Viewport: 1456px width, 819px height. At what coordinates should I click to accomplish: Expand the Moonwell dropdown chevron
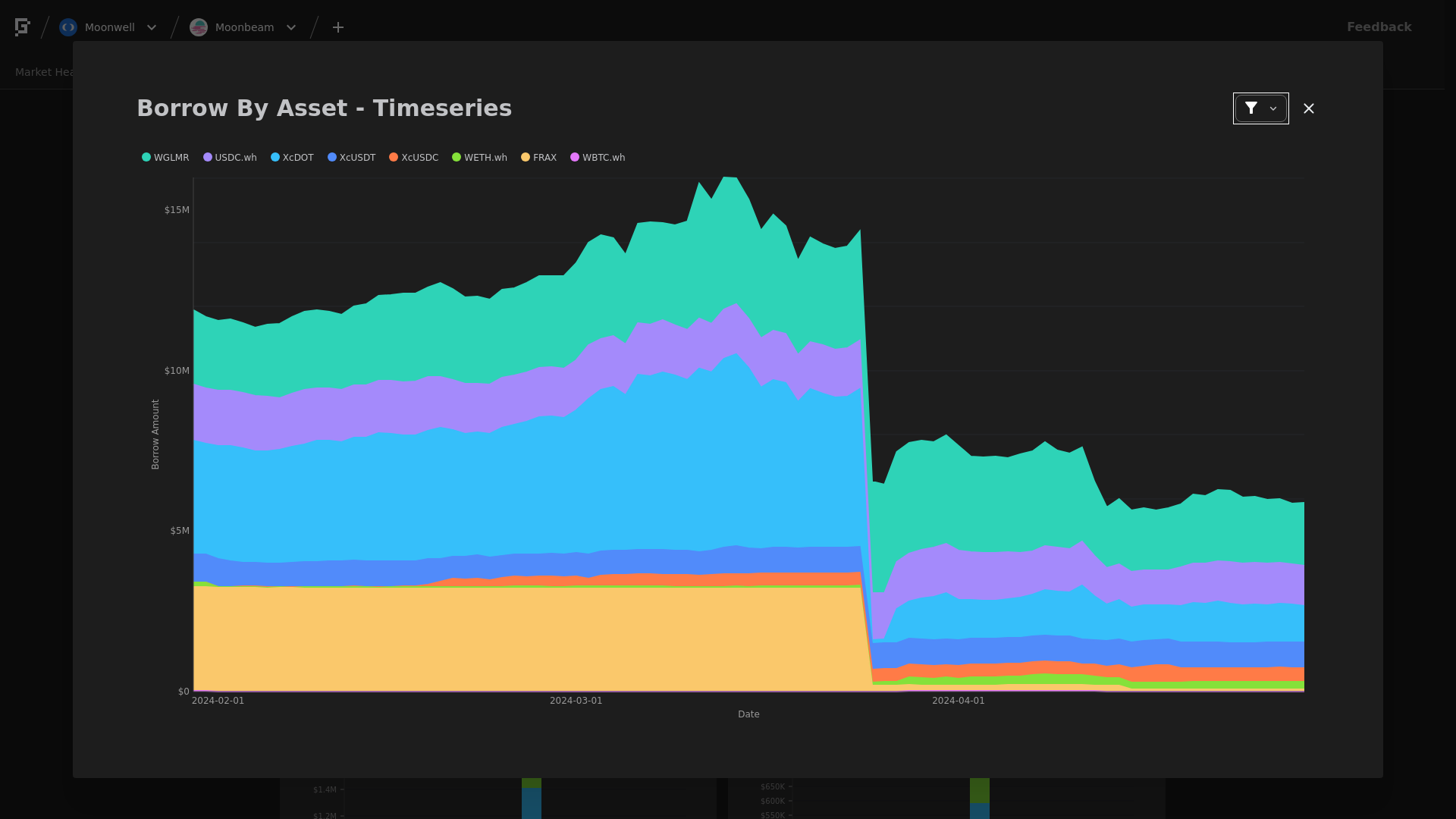pos(152,27)
